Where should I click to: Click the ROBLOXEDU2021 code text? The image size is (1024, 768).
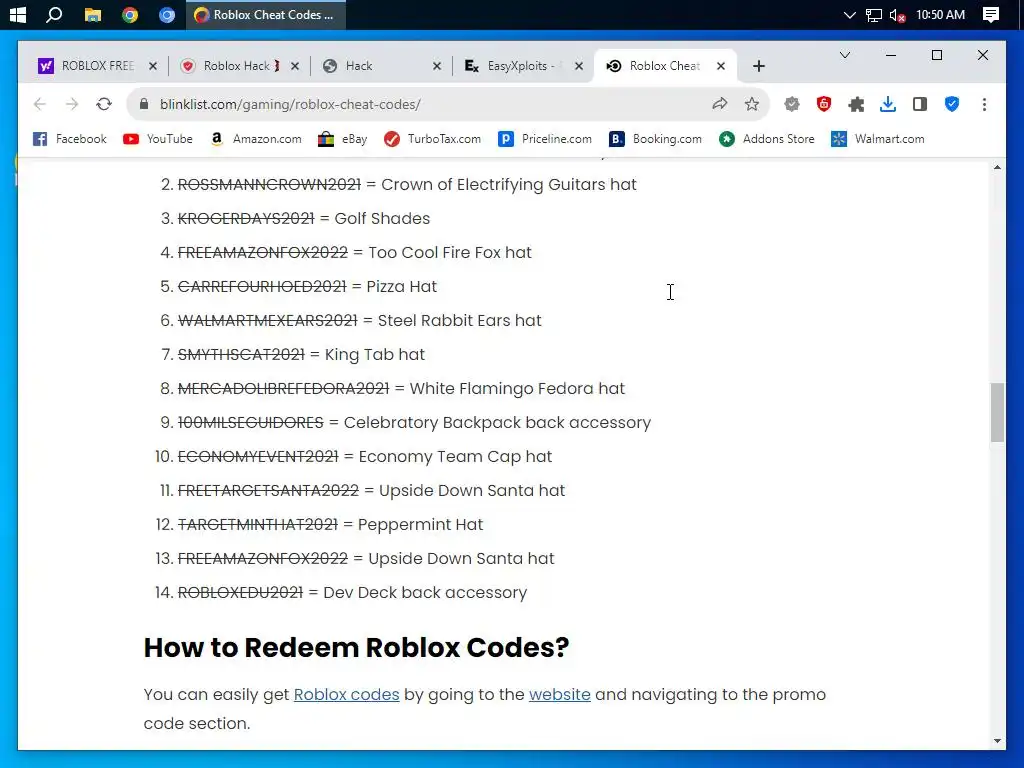click(x=240, y=592)
